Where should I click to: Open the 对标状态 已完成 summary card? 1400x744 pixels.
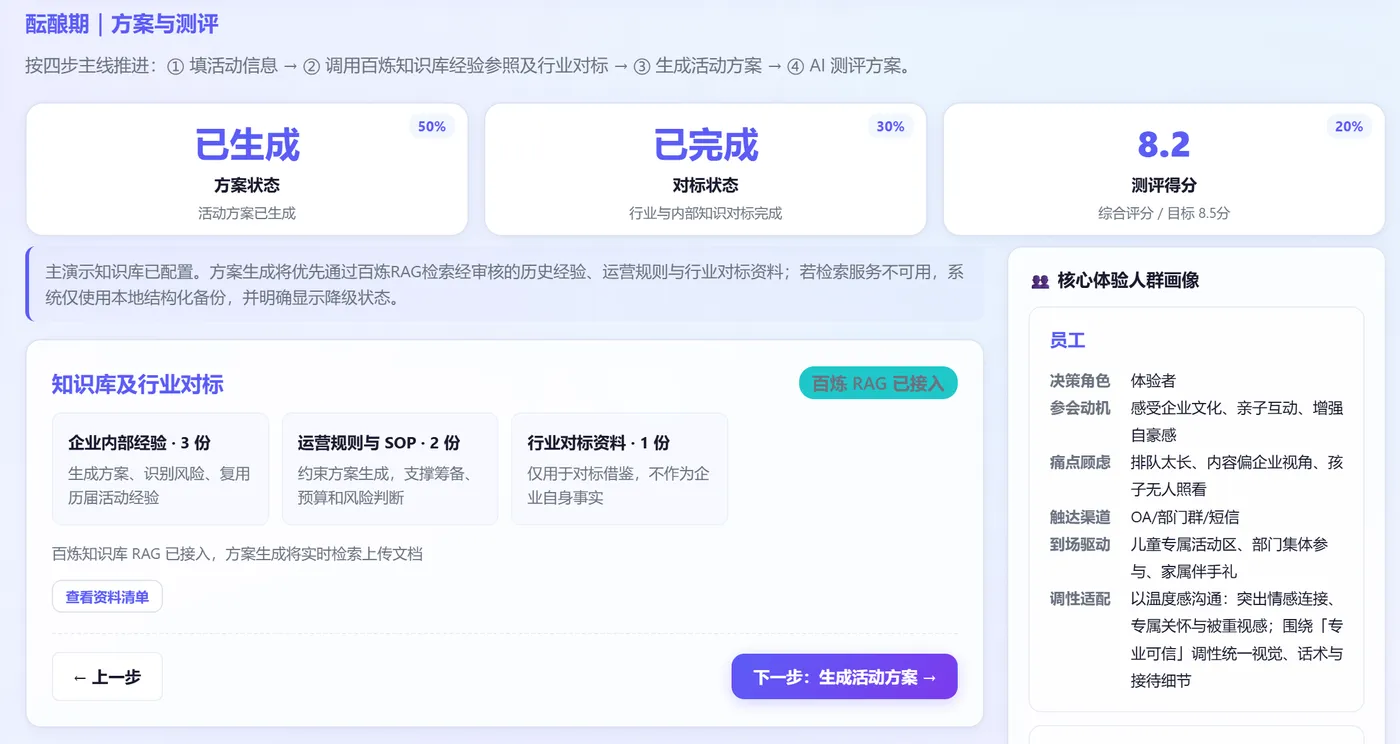click(705, 169)
